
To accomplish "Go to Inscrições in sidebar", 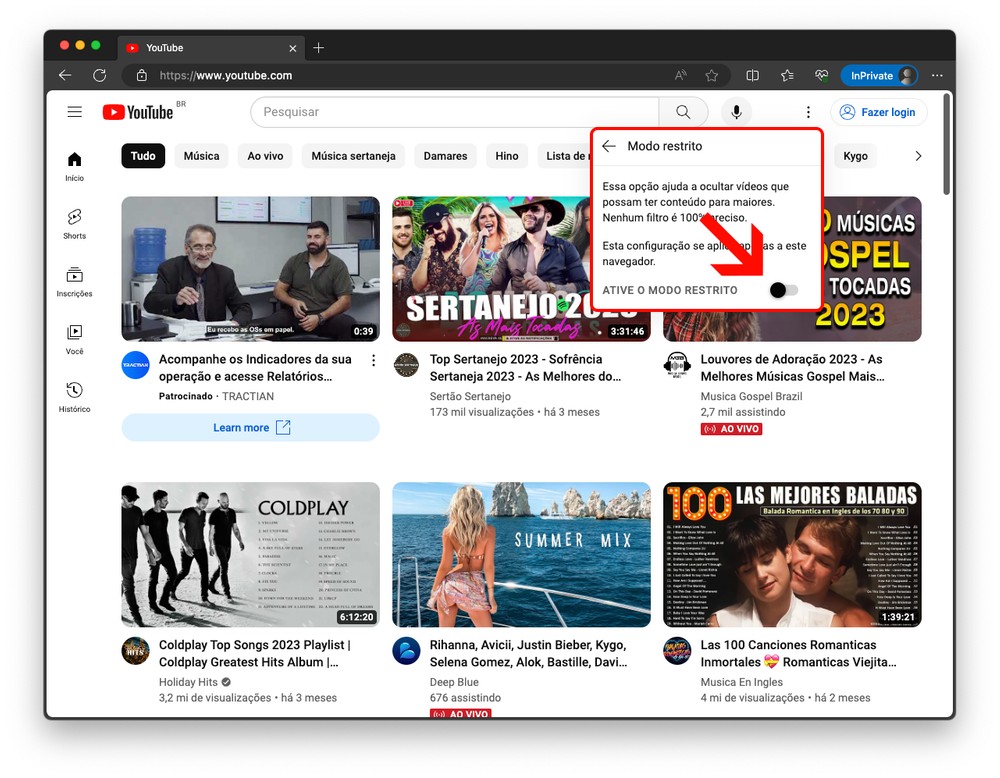I will coord(74,281).
